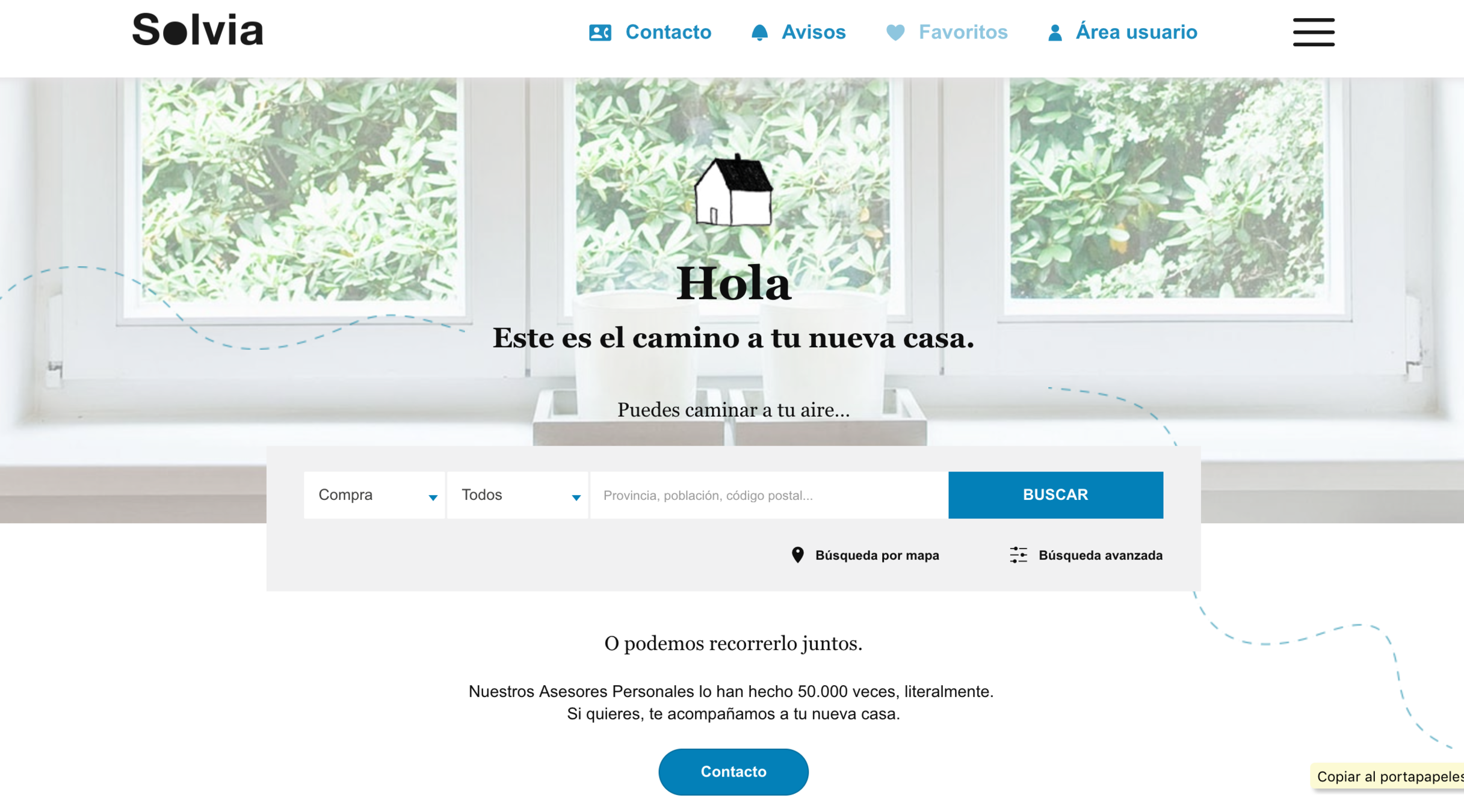Click the blue Contacto pill button
The image size is (1464, 812).
coord(733,772)
